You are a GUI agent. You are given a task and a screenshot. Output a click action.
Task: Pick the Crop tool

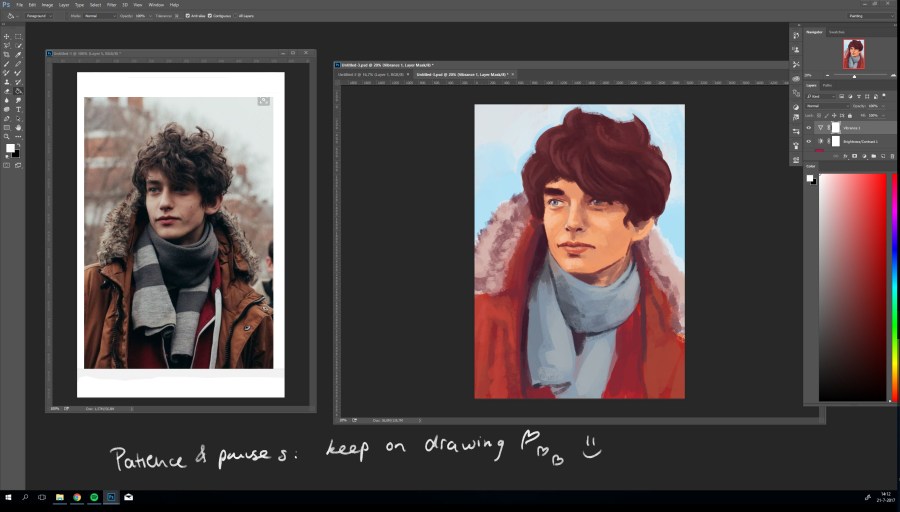[x=7, y=55]
